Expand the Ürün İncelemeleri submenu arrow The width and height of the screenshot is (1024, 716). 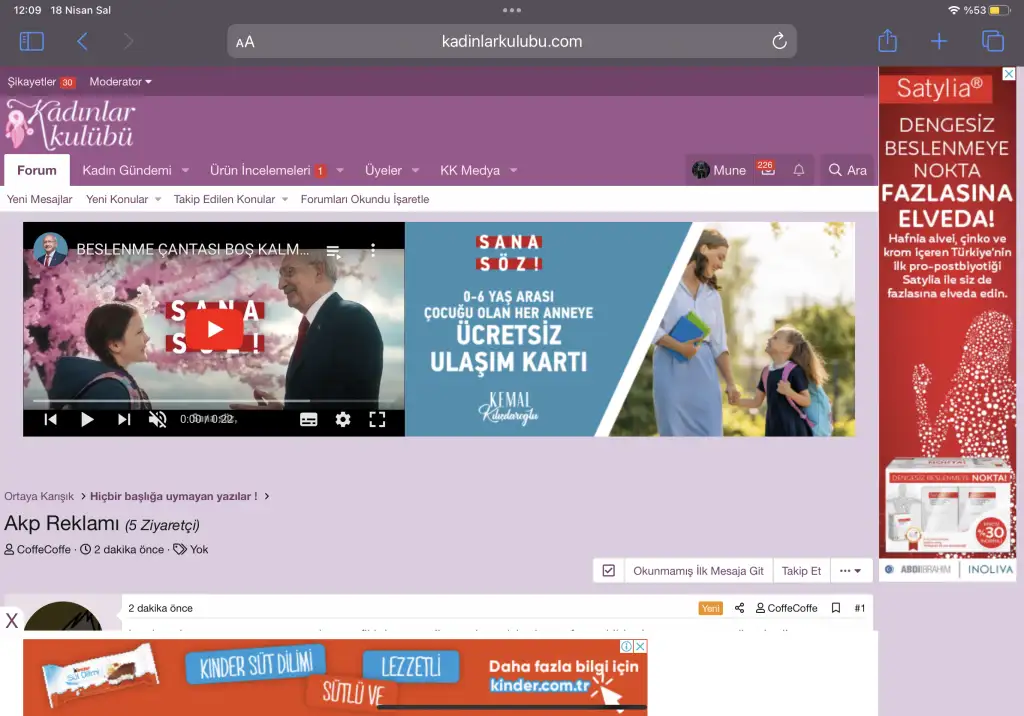tap(340, 171)
